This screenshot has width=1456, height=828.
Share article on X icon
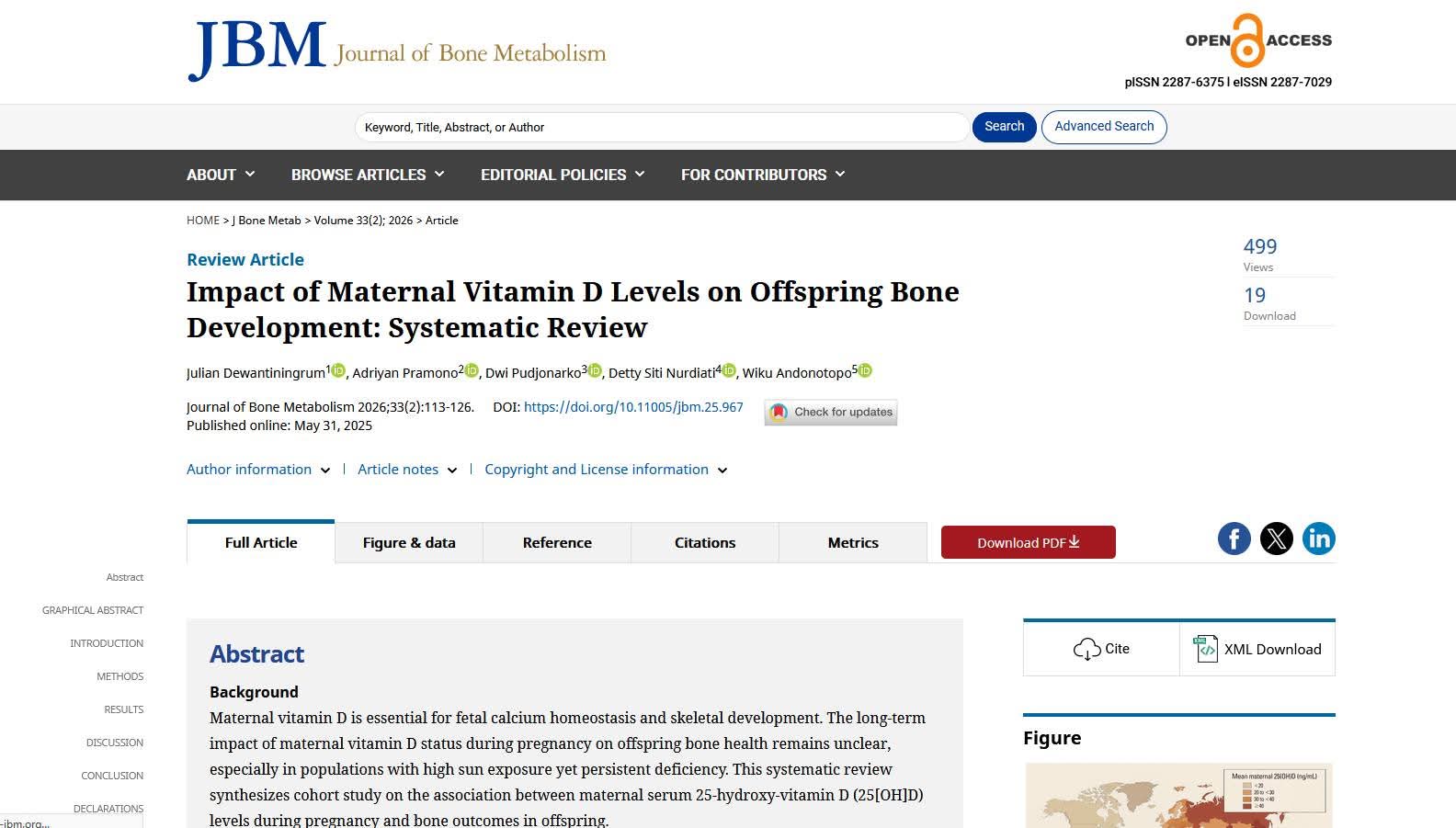[x=1277, y=539]
